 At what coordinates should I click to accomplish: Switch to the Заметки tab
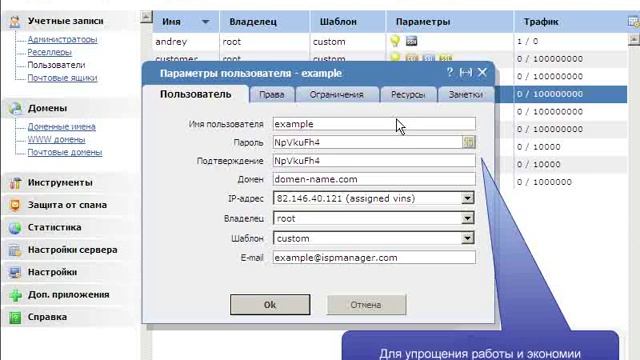pos(466,95)
